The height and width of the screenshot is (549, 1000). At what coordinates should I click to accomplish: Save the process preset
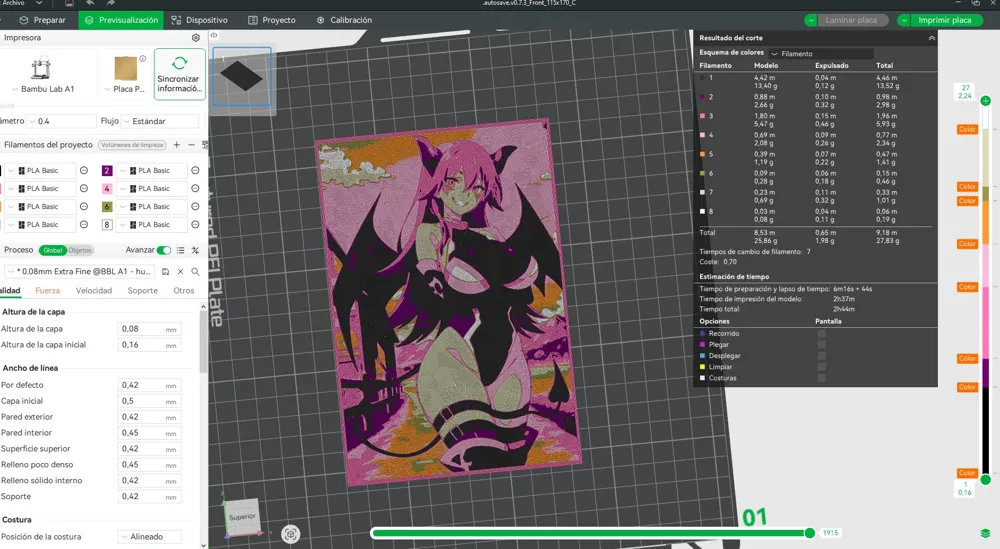tap(165, 272)
